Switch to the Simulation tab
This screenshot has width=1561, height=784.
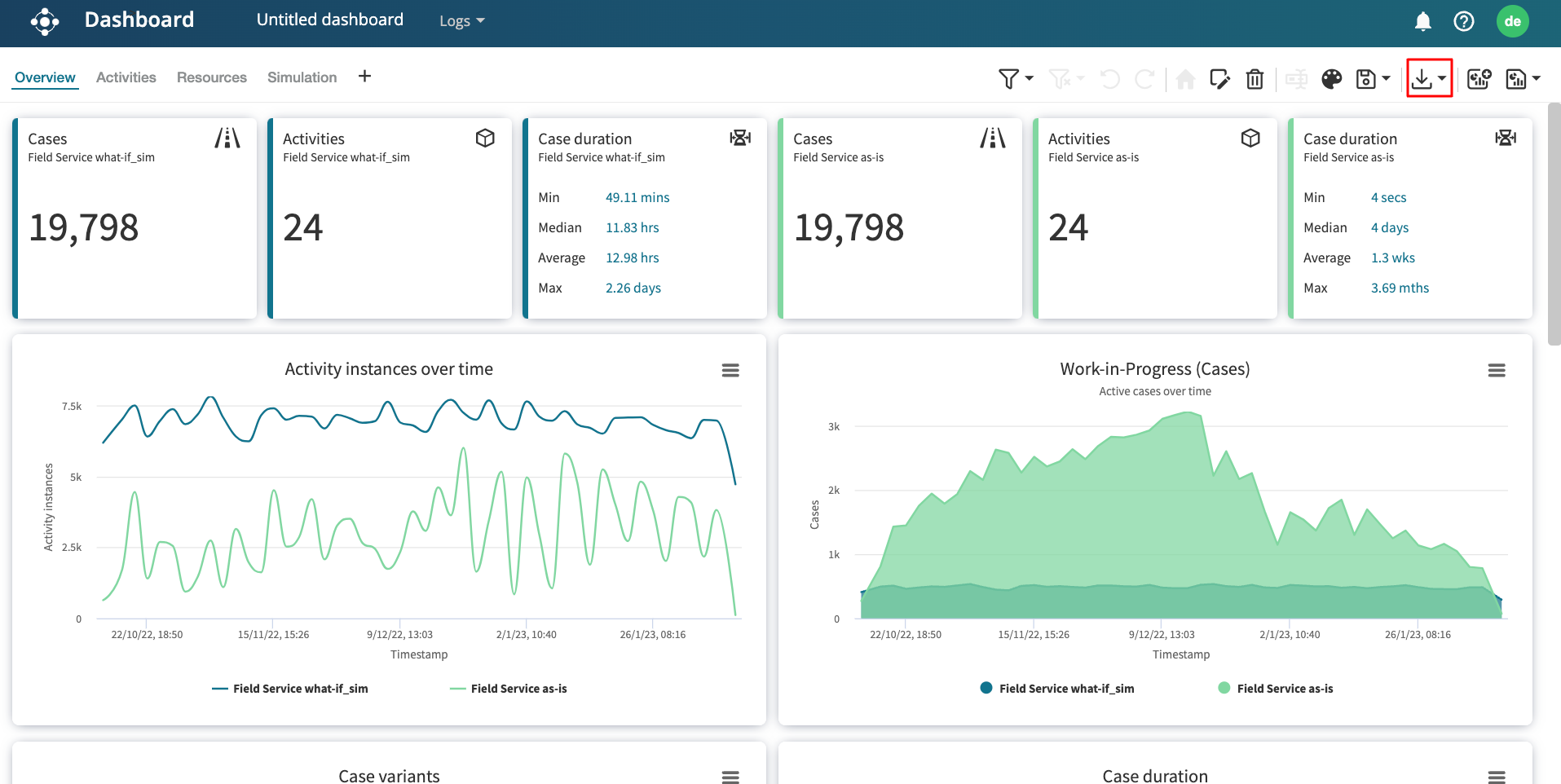[302, 77]
